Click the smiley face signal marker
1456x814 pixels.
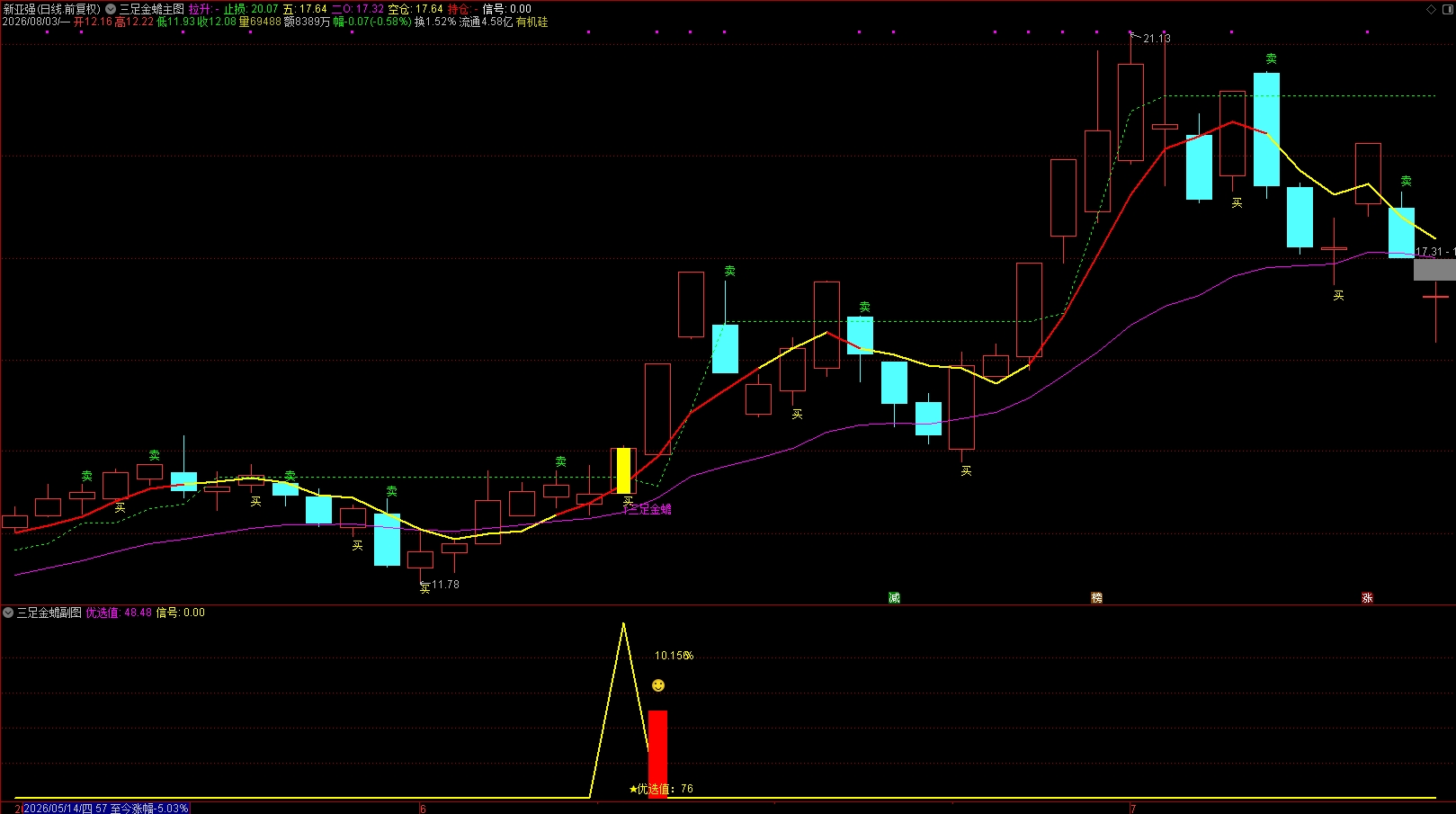pyautogui.click(x=658, y=685)
